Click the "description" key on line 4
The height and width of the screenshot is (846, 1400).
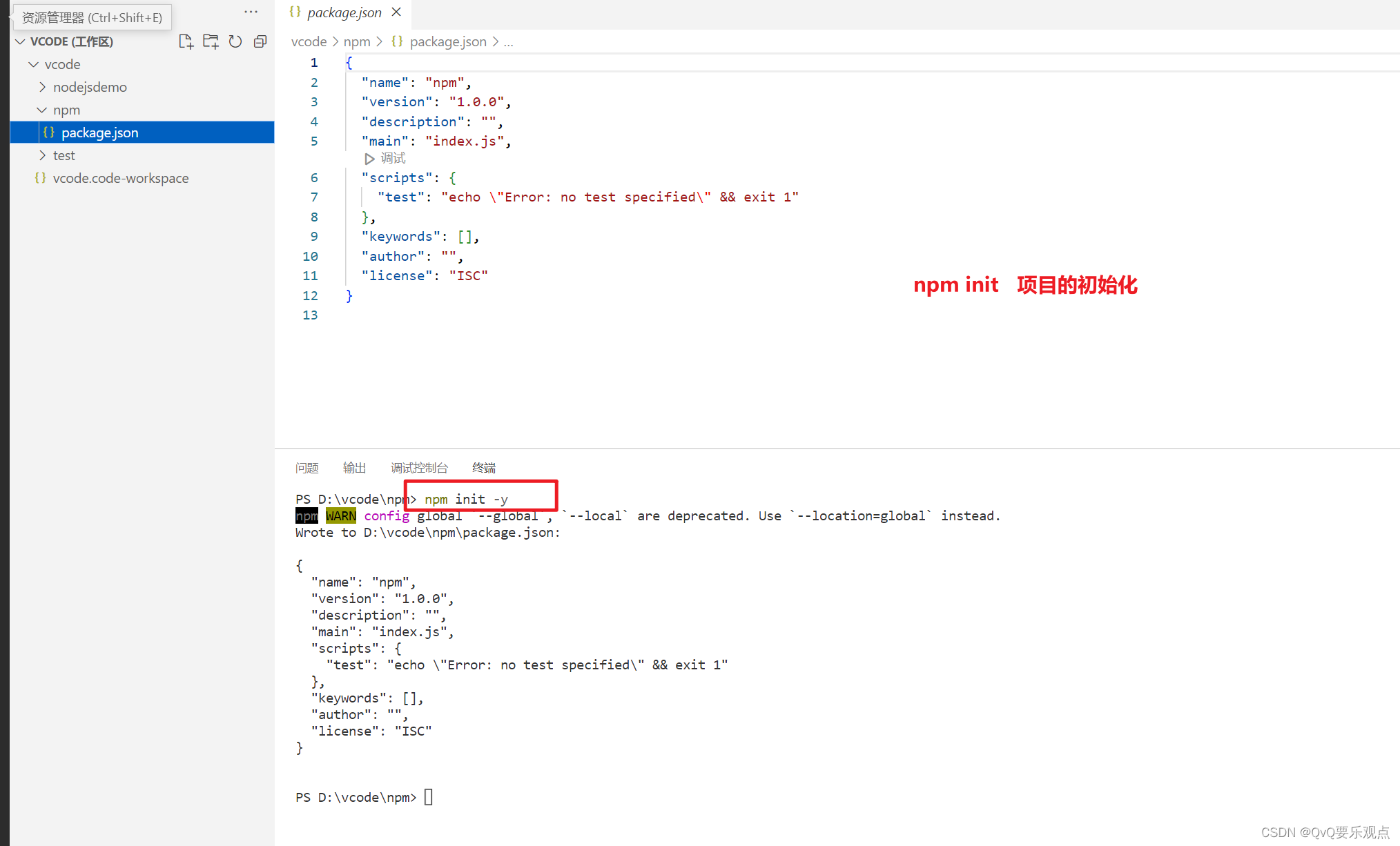414,122
